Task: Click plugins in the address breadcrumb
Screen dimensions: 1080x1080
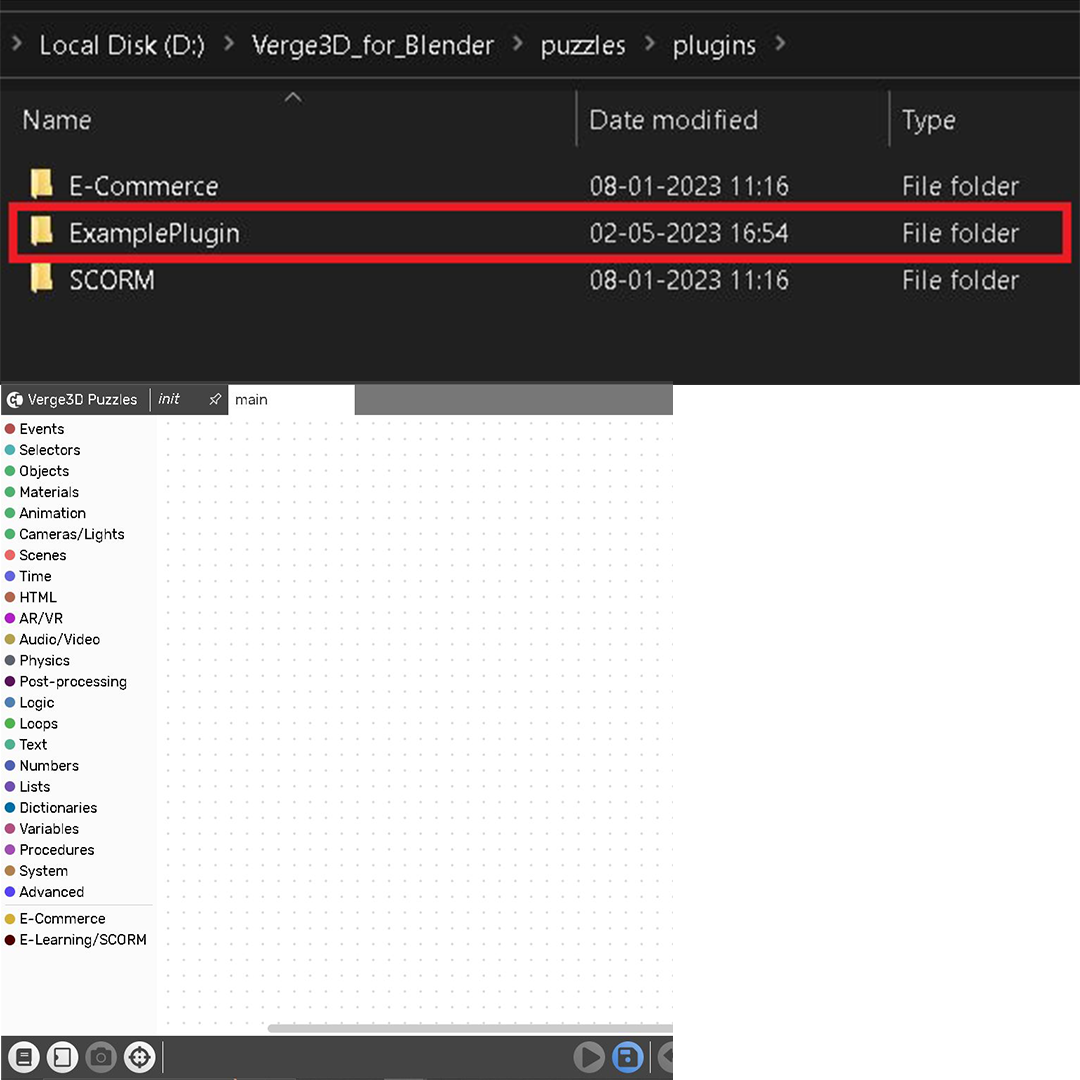Action: [x=714, y=46]
